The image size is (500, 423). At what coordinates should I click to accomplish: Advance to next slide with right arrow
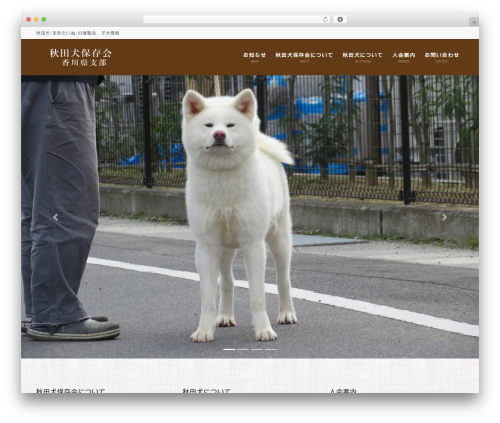click(x=444, y=217)
